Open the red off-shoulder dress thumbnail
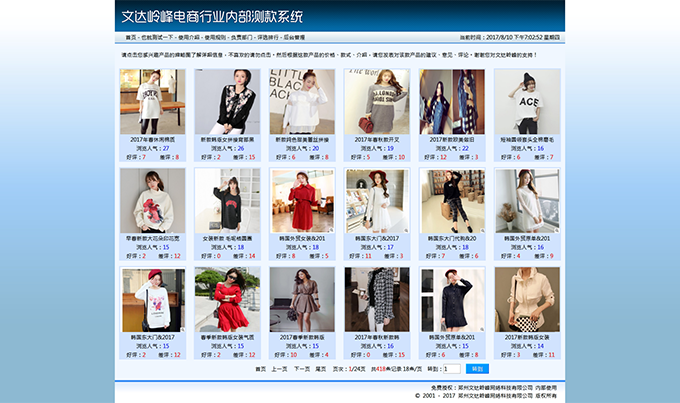This screenshot has width=680, height=403. [227, 299]
